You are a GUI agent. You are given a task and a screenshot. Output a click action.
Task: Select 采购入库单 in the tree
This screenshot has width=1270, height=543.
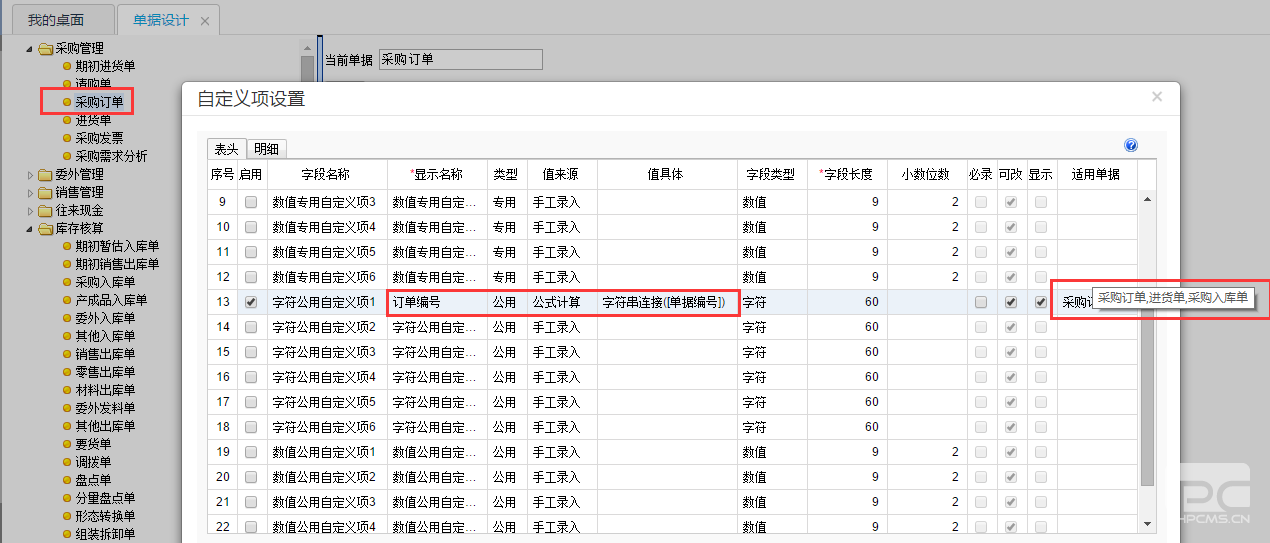pyautogui.click(x=105, y=282)
